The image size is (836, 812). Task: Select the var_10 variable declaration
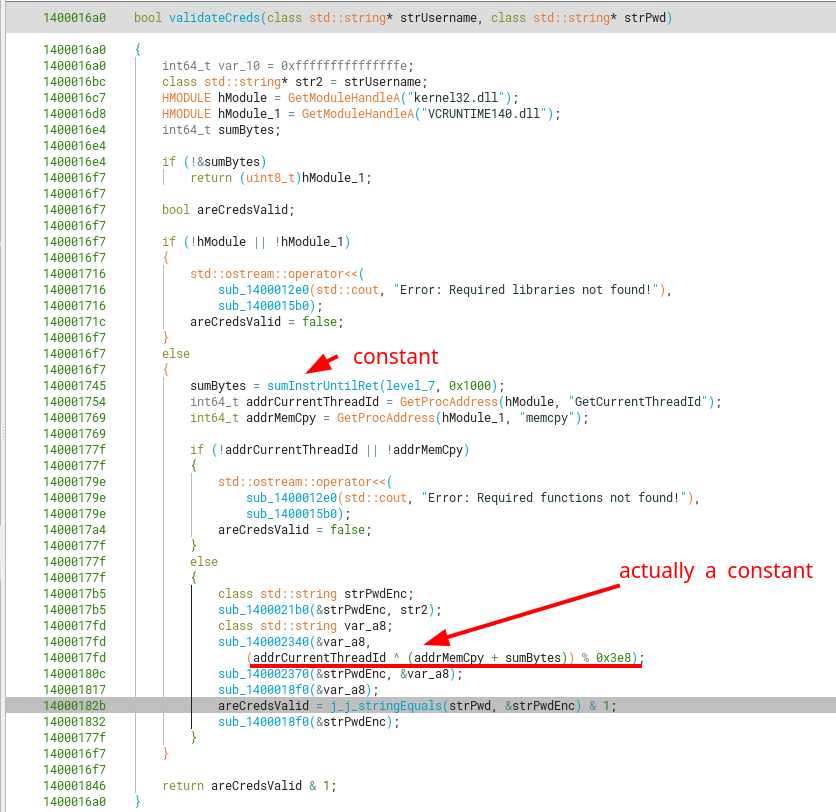click(233, 66)
